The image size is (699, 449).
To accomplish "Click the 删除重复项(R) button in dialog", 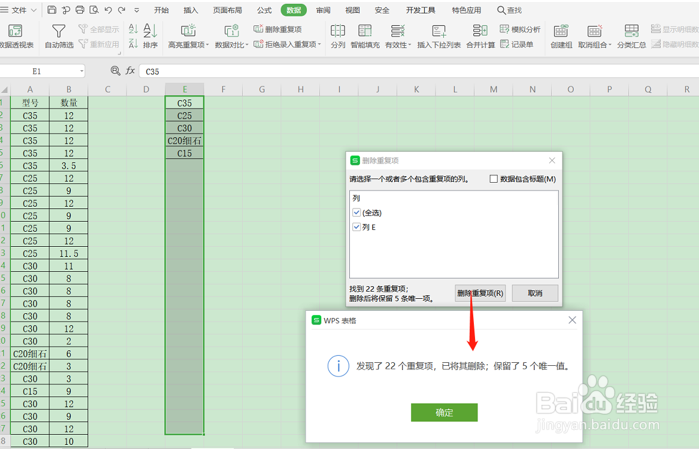I will pyautogui.click(x=480, y=293).
